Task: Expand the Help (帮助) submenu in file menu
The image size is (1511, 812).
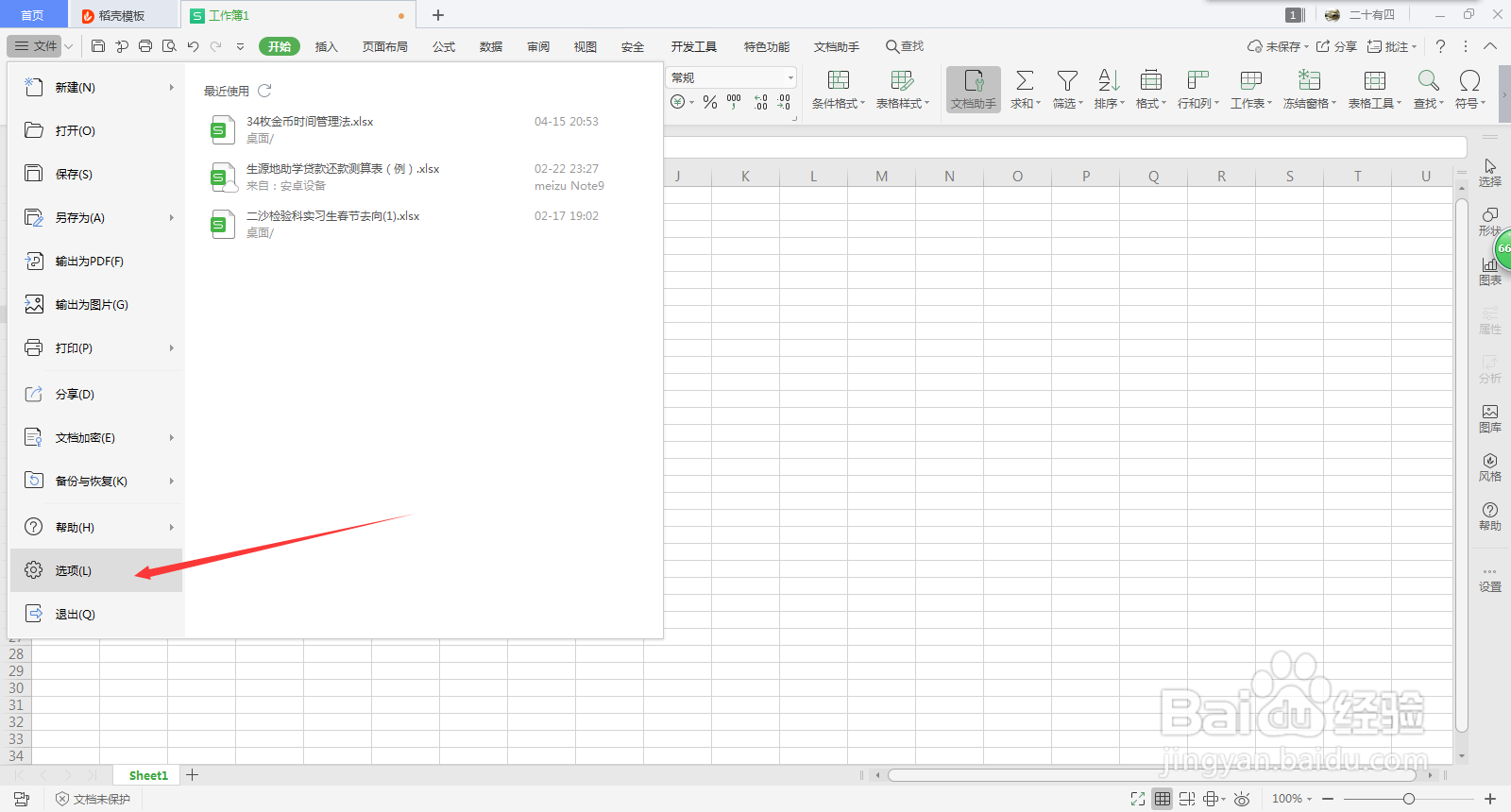Action: pos(172,528)
